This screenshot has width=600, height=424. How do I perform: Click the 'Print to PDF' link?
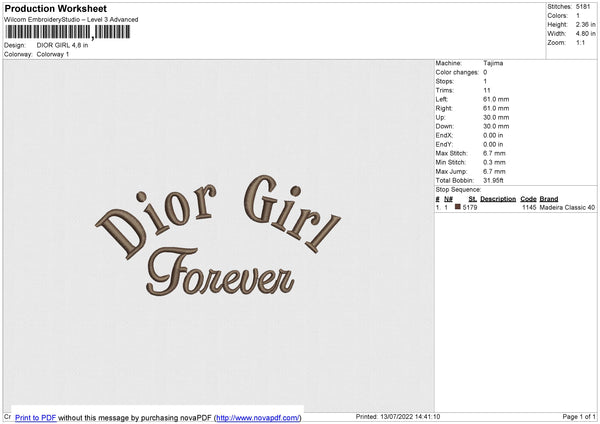pos(36,417)
